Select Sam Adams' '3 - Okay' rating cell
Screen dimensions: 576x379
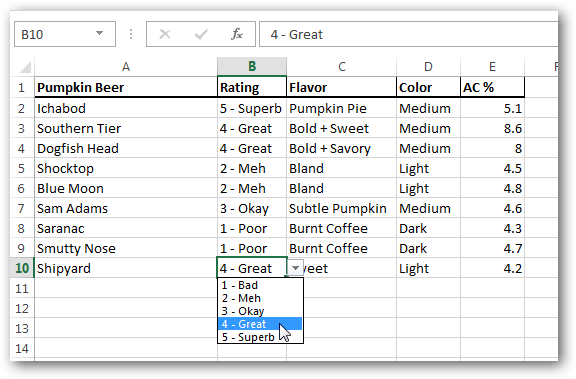click(x=252, y=208)
